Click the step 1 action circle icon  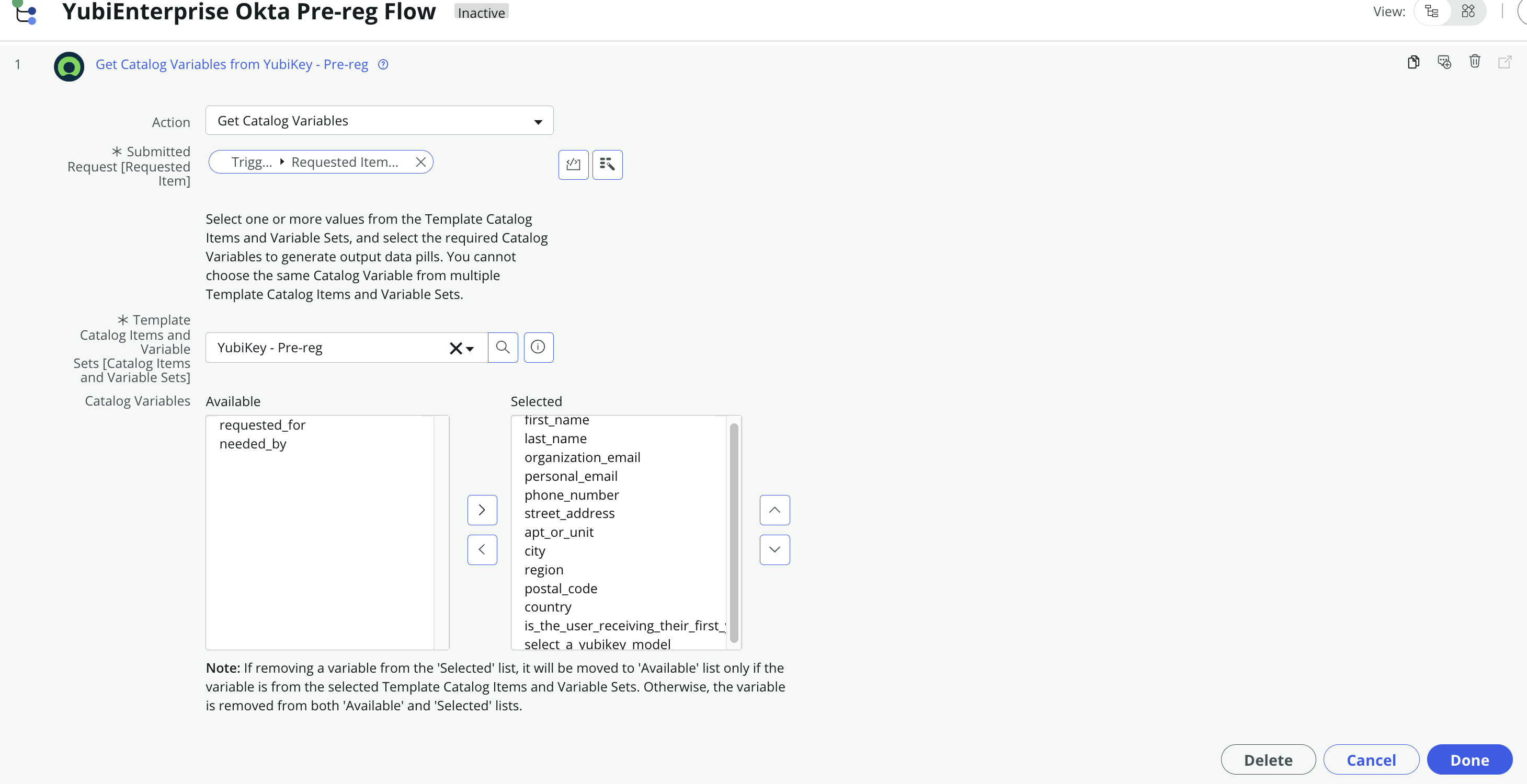click(x=69, y=66)
